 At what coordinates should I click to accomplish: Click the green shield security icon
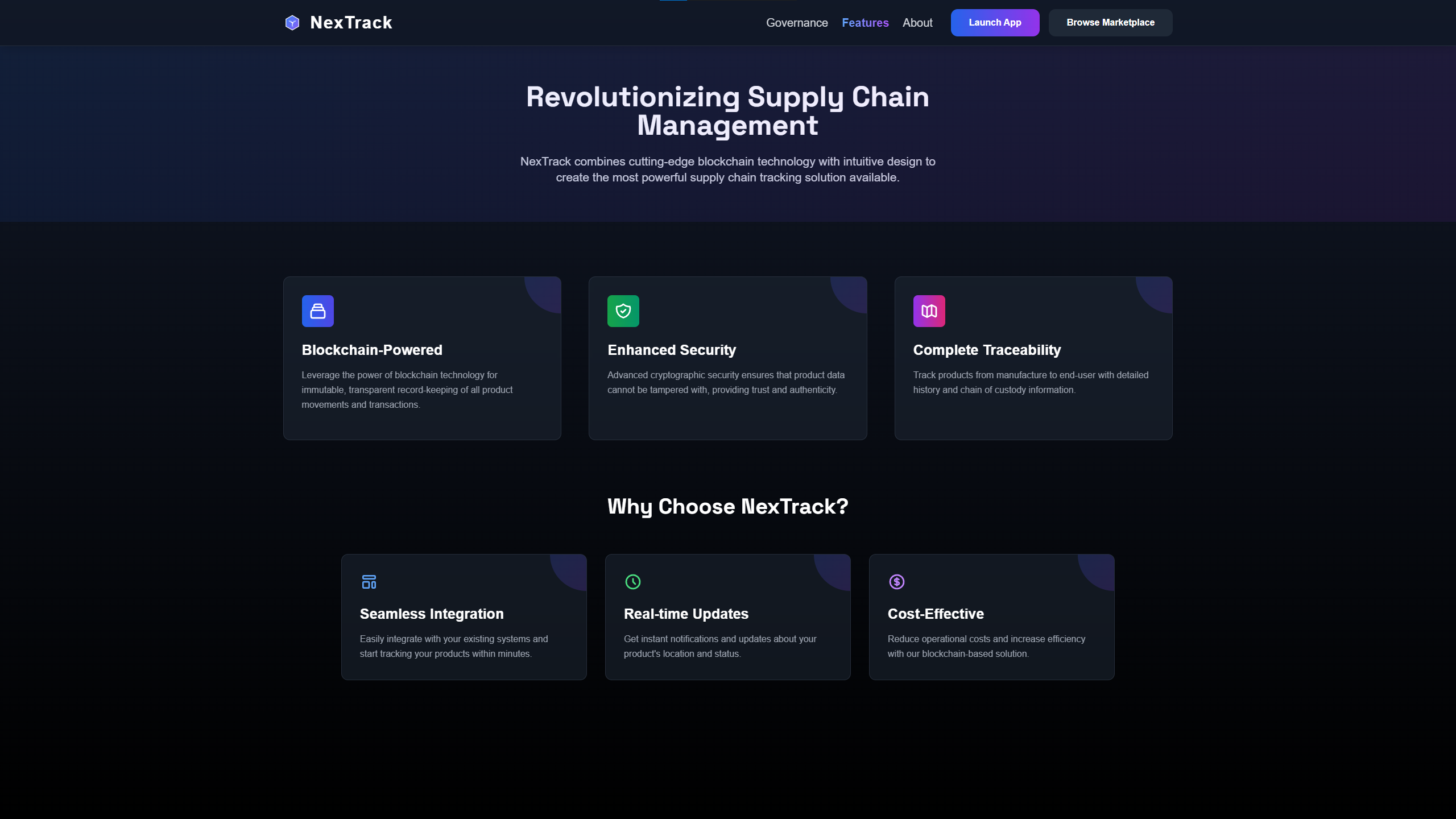pos(623,311)
